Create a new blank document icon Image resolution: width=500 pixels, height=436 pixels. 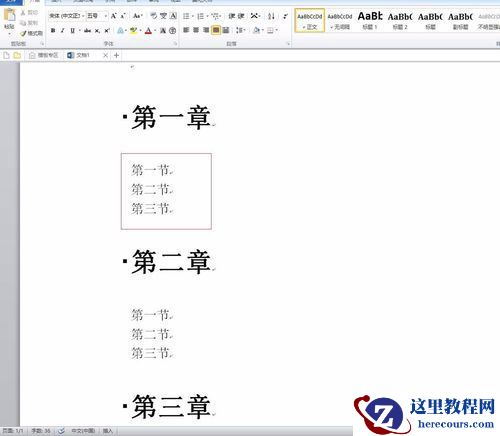click(x=6, y=55)
